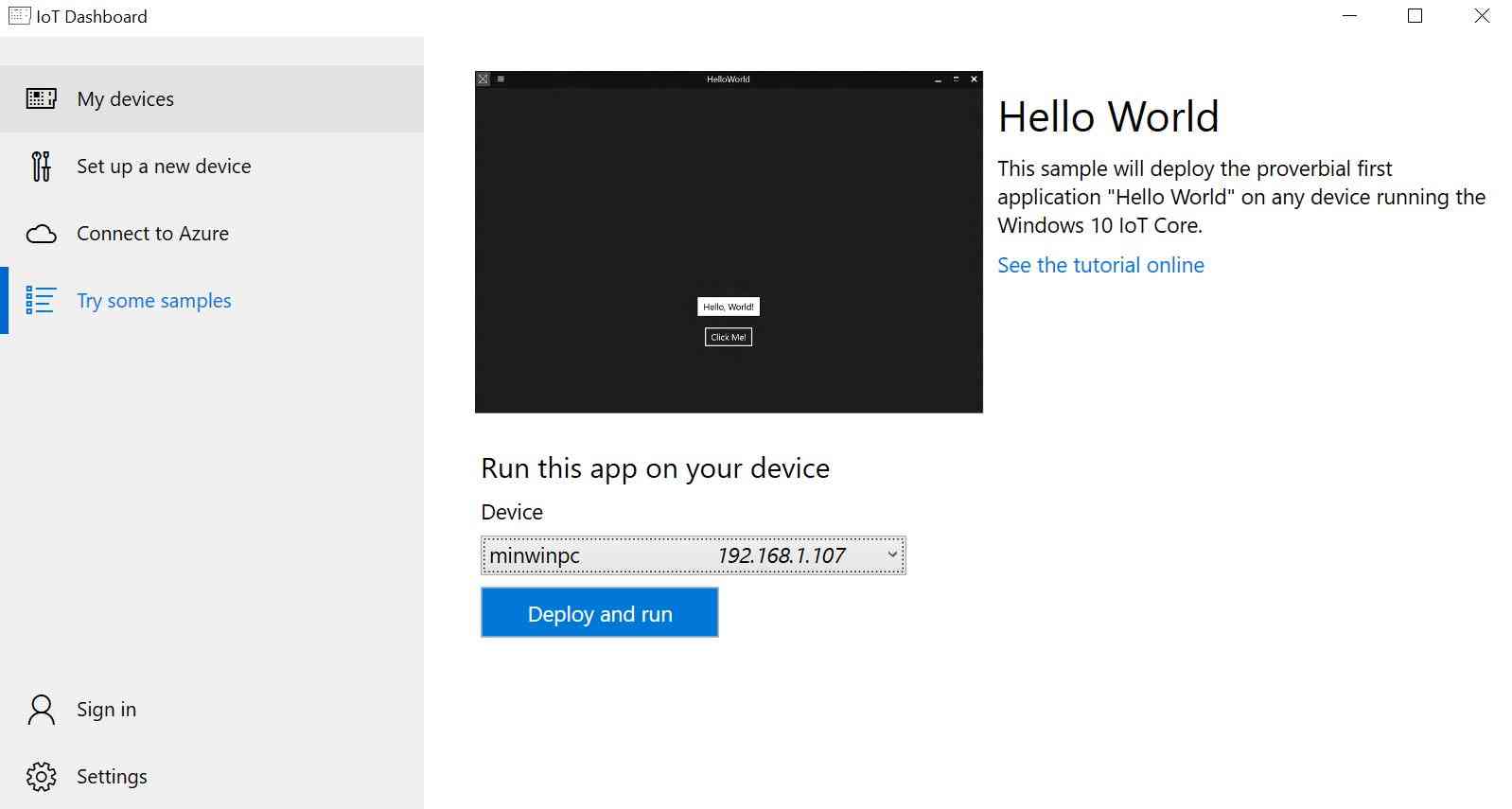Image resolution: width=1512 pixels, height=809 pixels.
Task: Click the HelloWorld sample preview image
Action: pos(729,242)
